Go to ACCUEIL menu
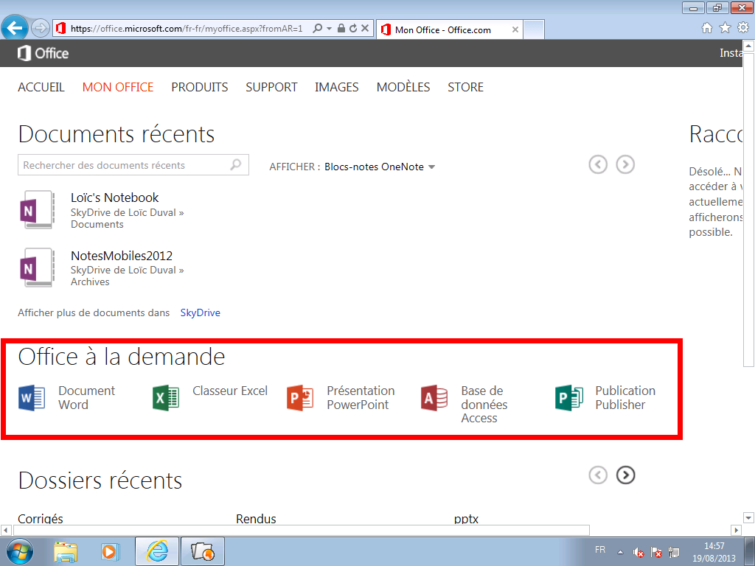This screenshot has width=755, height=566. coord(41,87)
